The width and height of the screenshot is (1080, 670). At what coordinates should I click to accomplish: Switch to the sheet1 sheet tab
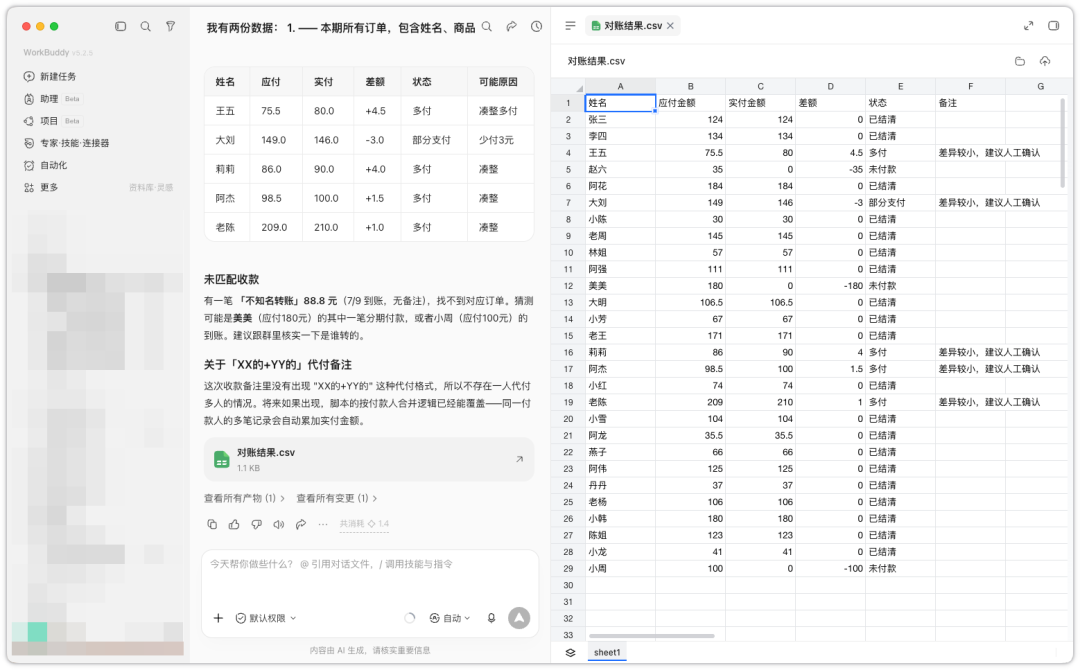click(607, 653)
